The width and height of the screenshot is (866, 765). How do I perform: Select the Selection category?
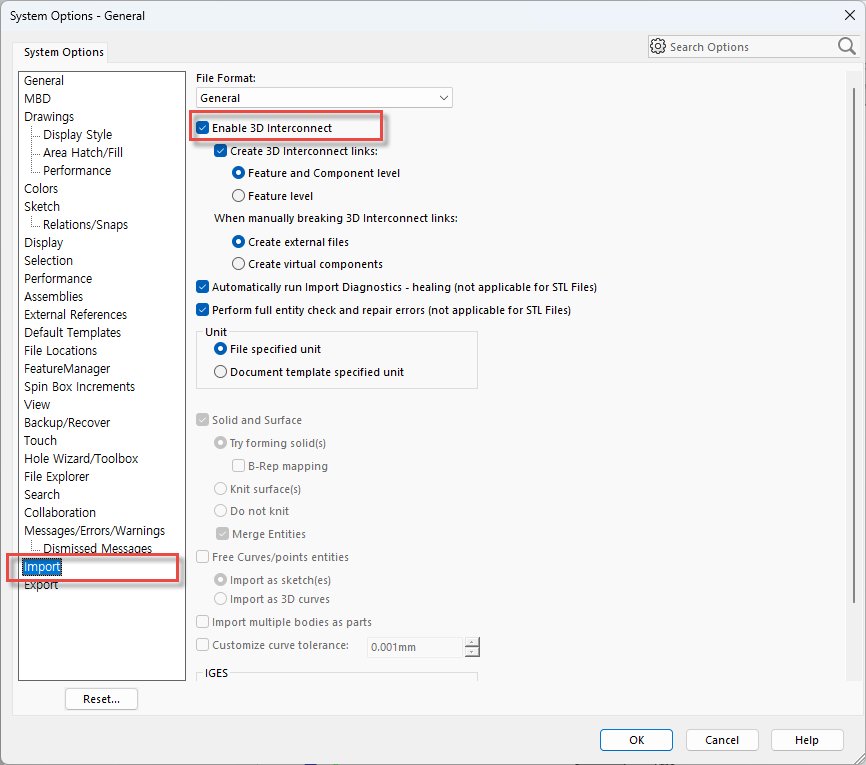48,261
